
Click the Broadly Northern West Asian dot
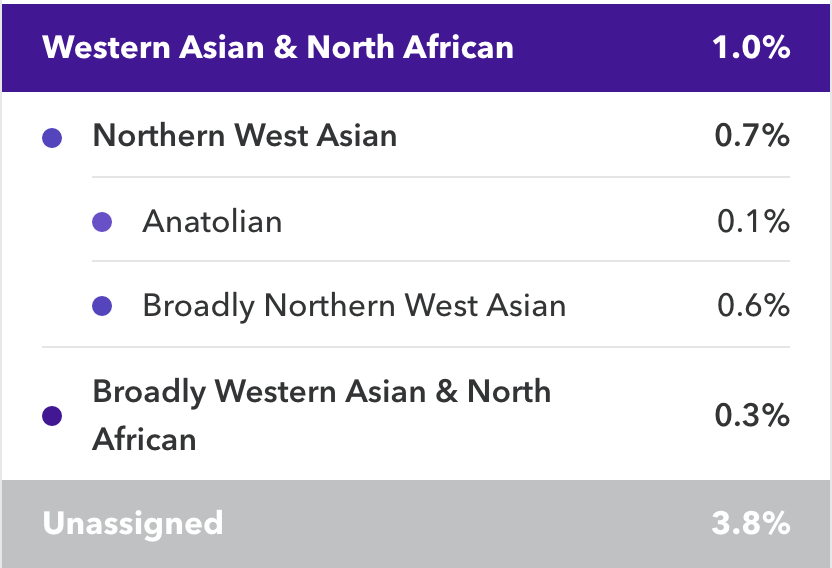[x=102, y=307]
